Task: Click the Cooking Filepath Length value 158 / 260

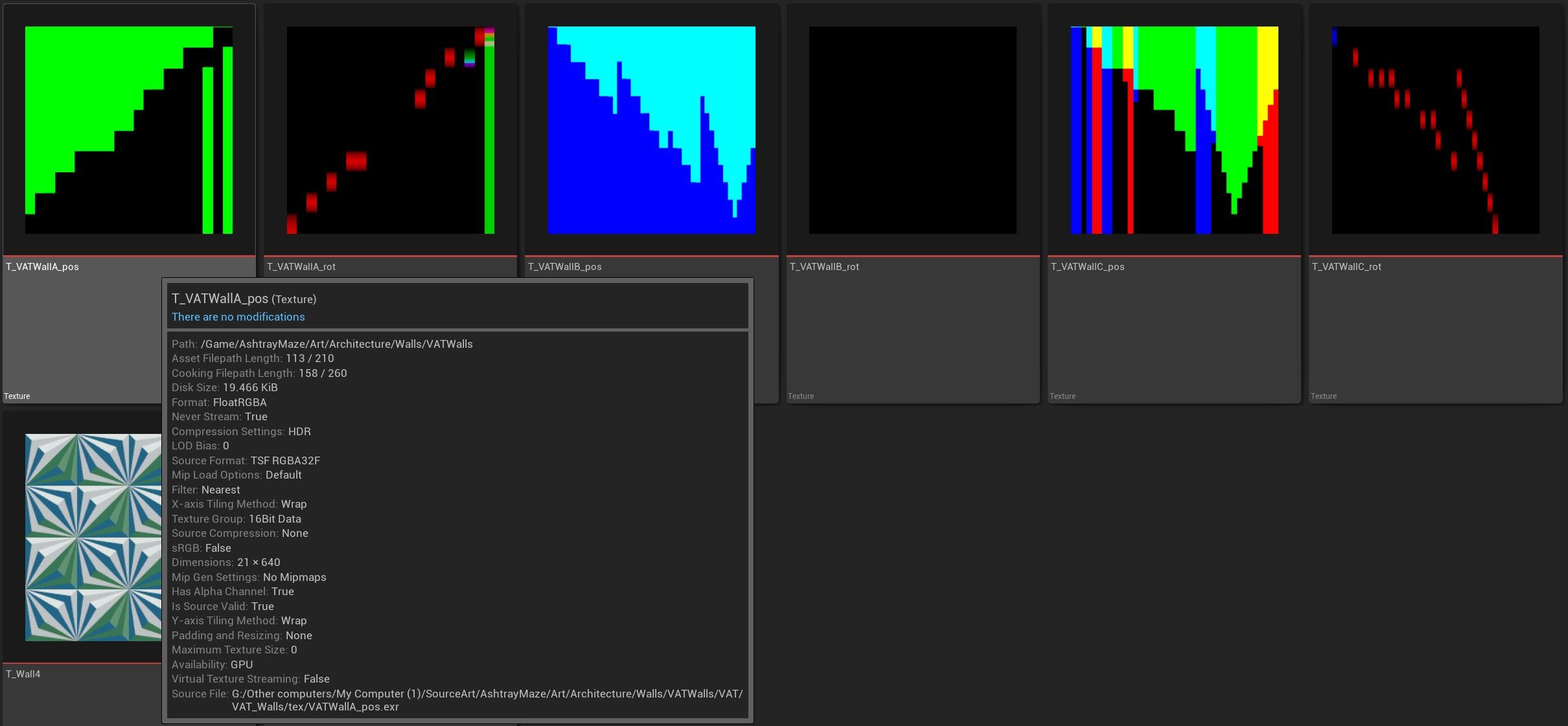Action: [323, 373]
